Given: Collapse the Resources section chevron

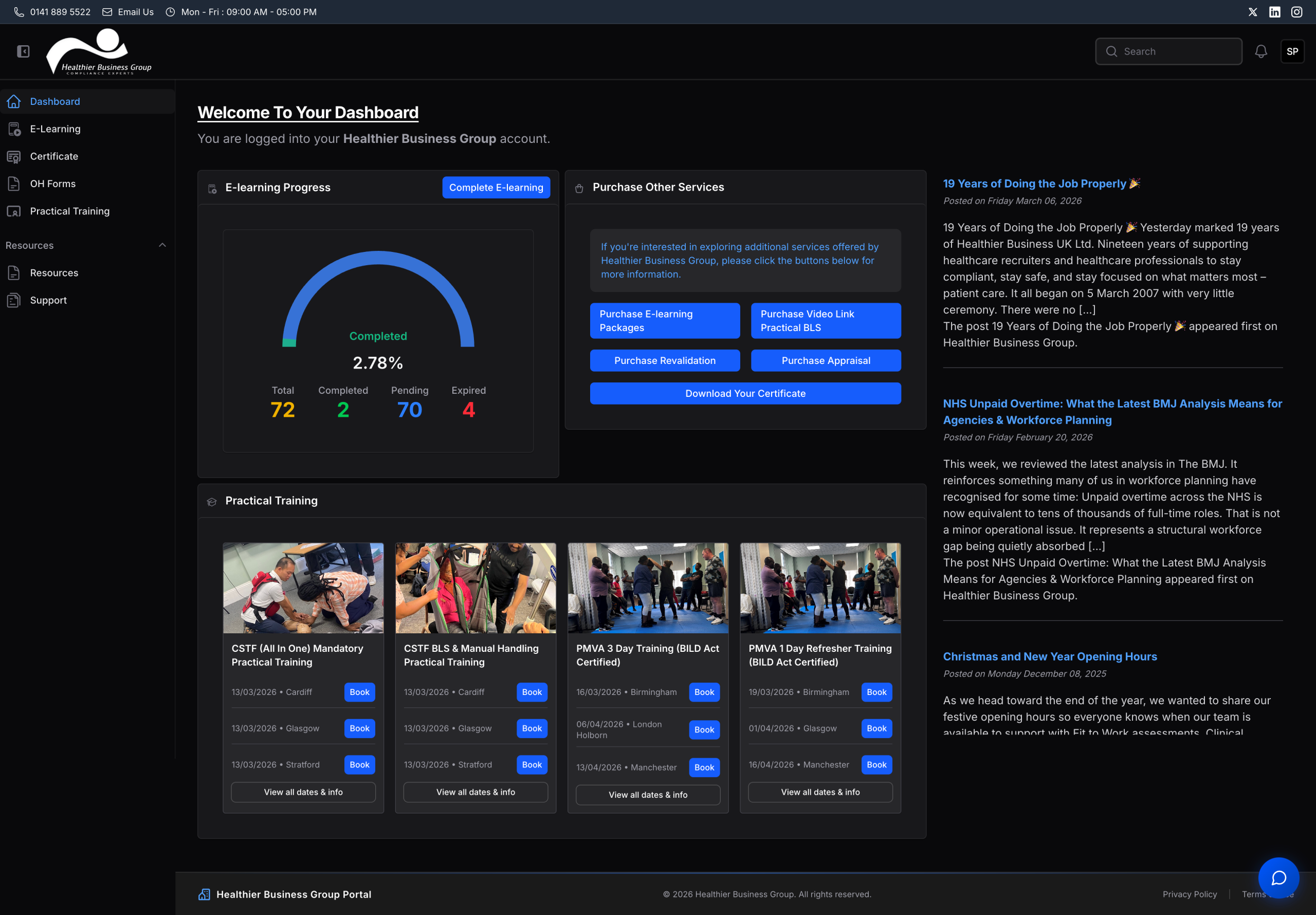Looking at the screenshot, I should [x=163, y=245].
